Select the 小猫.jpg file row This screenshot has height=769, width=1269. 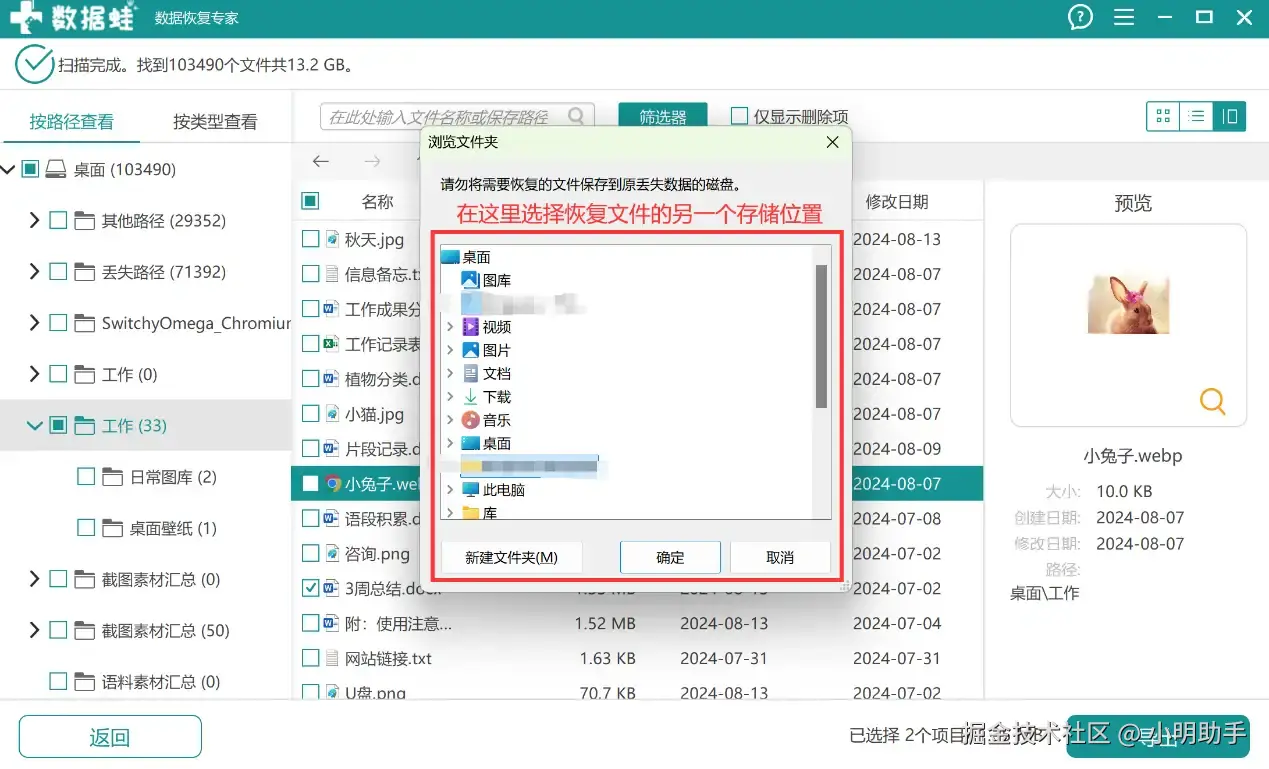click(637, 414)
